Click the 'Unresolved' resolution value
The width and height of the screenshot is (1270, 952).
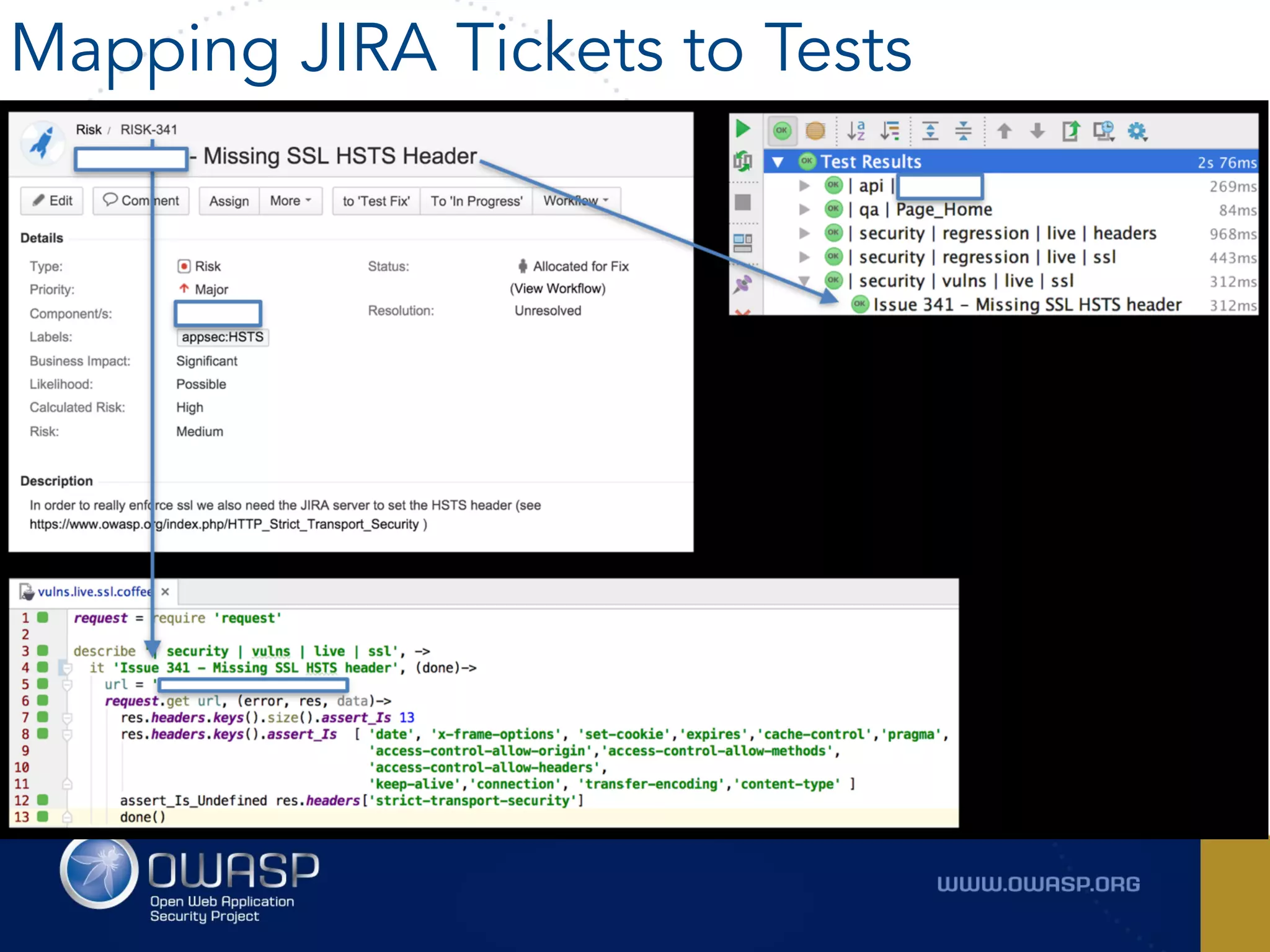click(548, 311)
